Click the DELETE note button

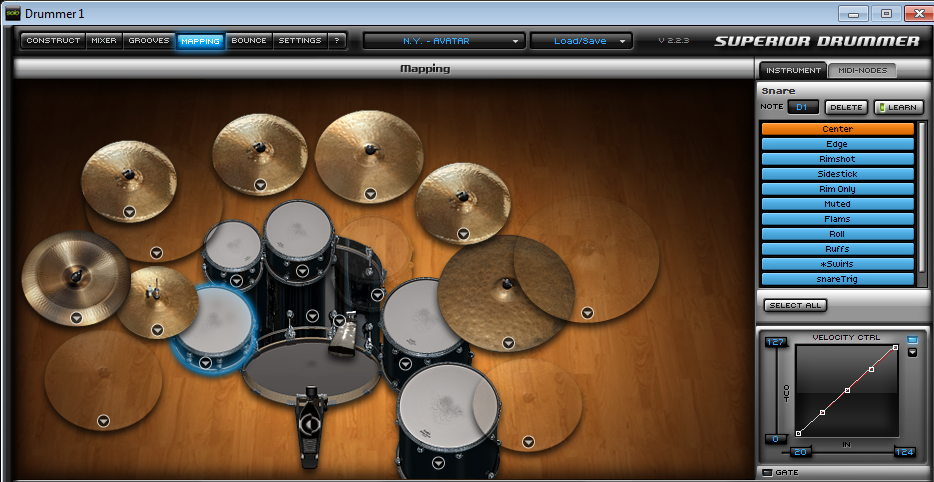pos(846,108)
